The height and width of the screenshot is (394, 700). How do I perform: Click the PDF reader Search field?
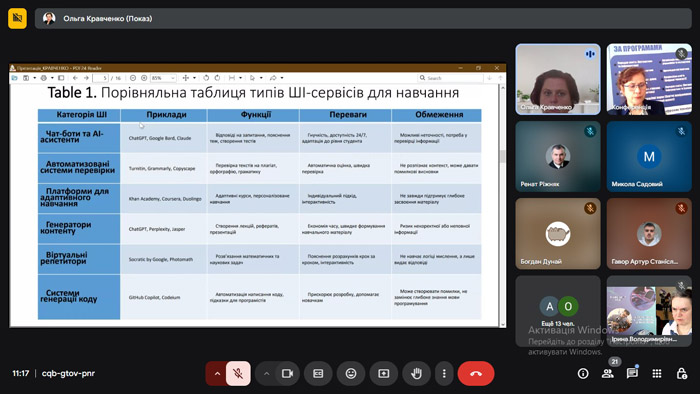451,78
